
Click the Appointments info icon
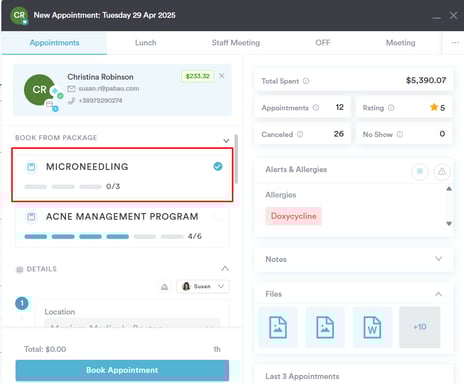(316, 108)
